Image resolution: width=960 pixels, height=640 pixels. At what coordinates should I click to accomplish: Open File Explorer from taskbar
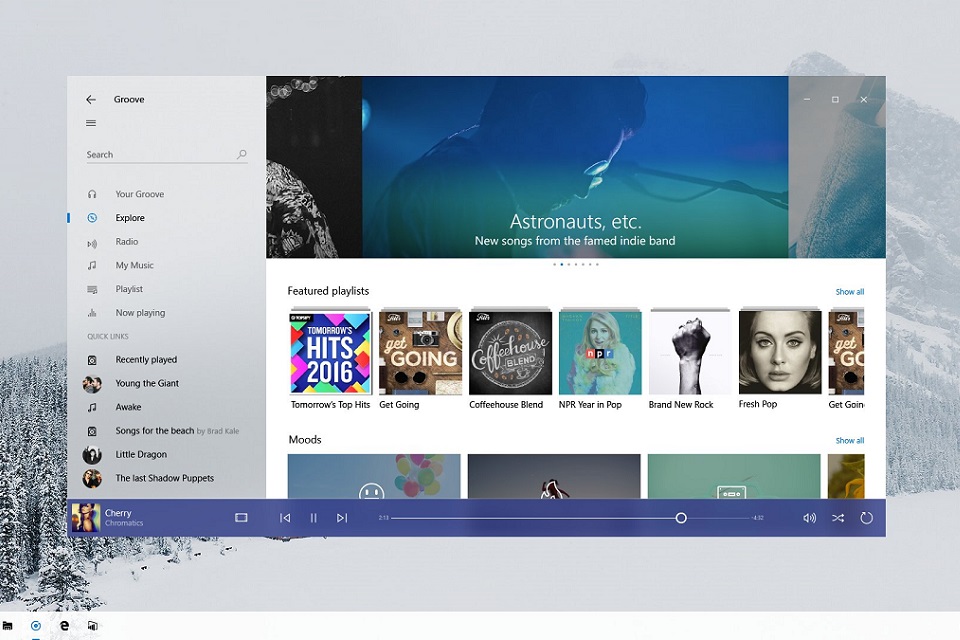tap(7, 626)
